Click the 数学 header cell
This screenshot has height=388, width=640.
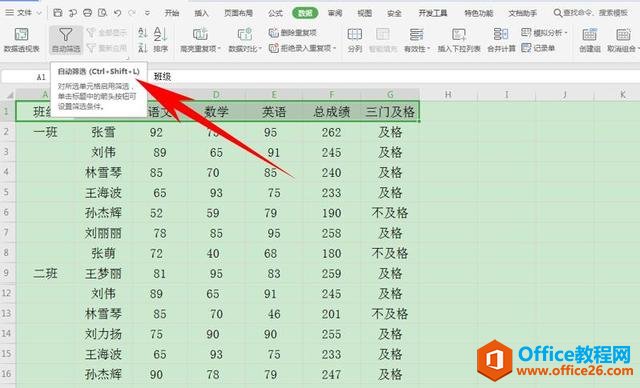click(216, 112)
